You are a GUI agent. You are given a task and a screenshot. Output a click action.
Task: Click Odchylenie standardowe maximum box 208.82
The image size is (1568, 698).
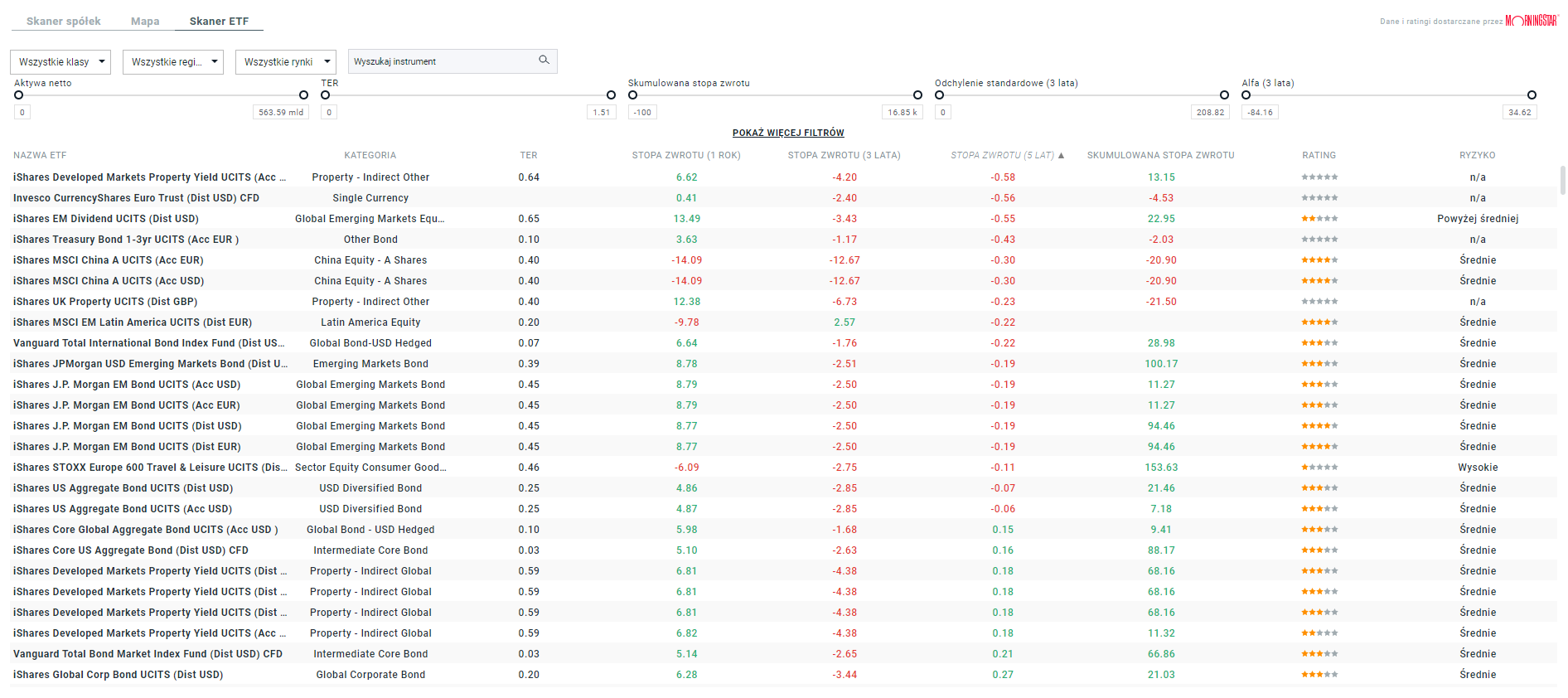[1210, 113]
